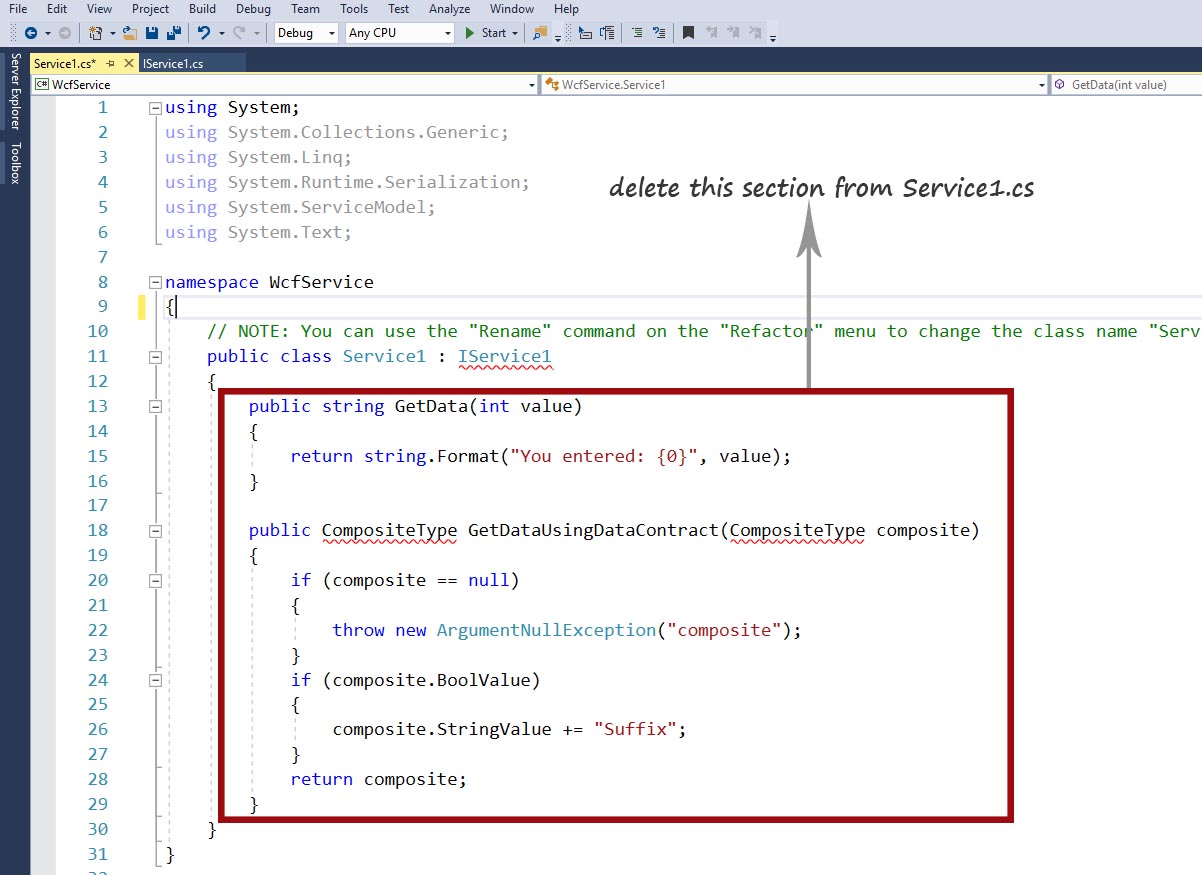Collapse the namespace WcfService block
The height and width of the screenshot is (875, 1202).
(154, 282)
